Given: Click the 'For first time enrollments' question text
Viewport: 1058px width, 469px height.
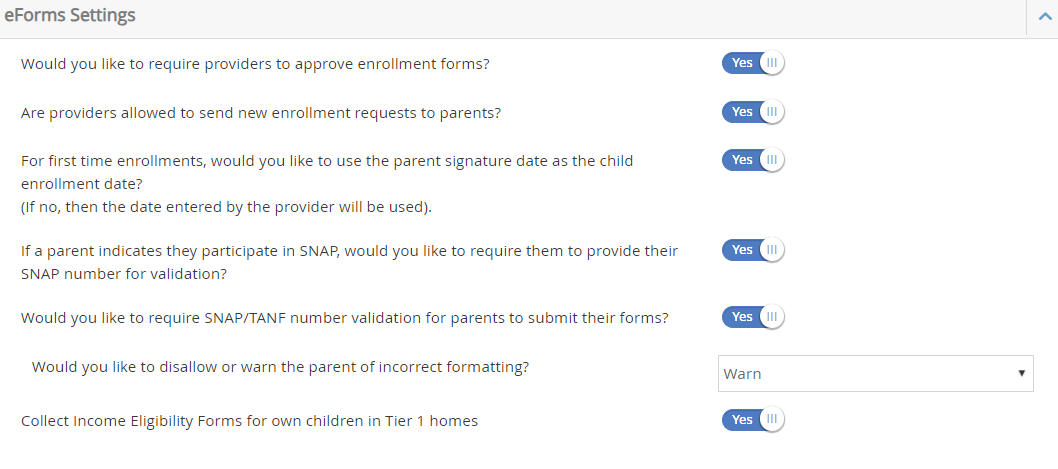Looking at the screenshot, I should (x=326, y=161).
